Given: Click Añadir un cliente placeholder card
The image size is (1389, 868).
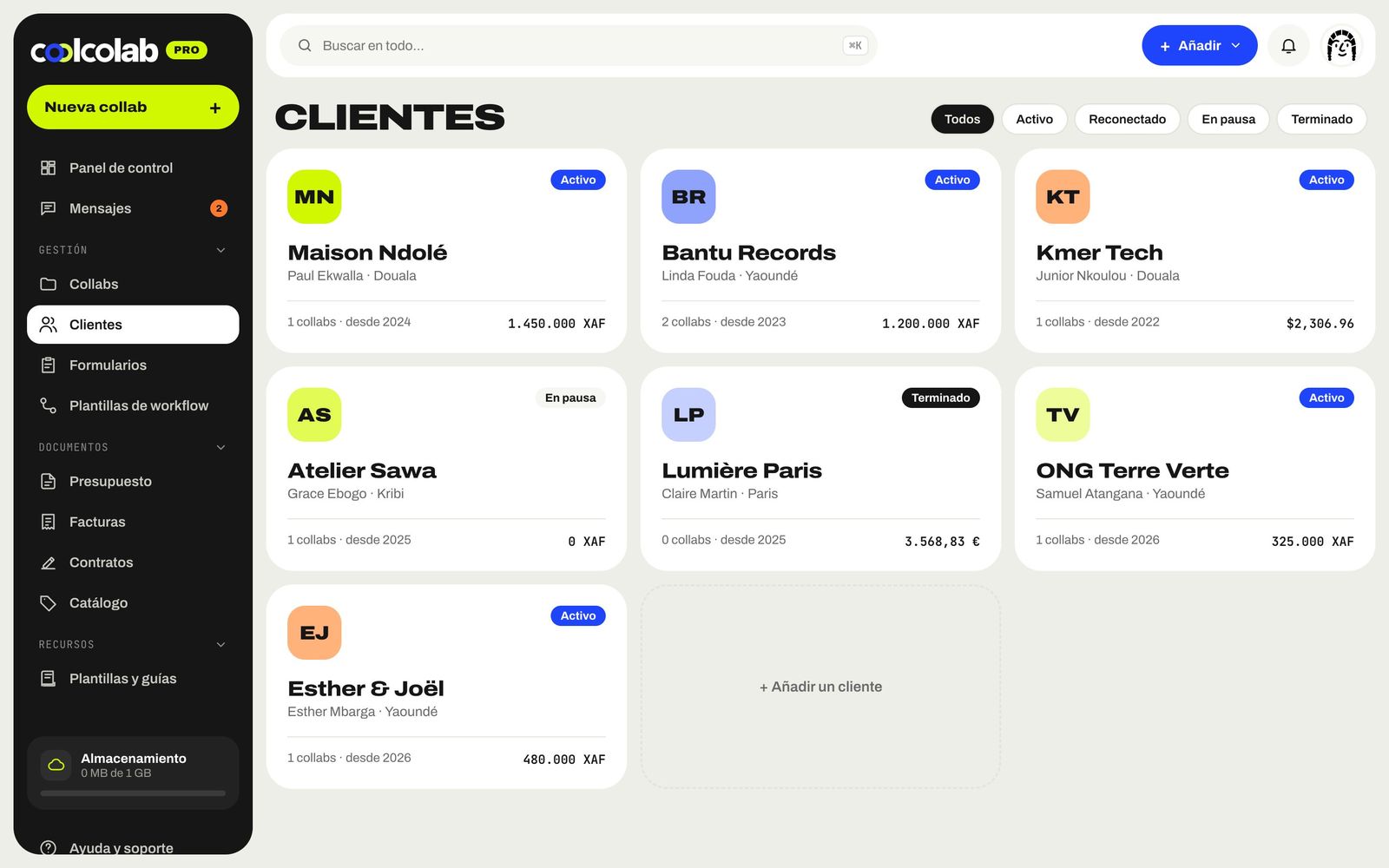Looking at the screenshot, I should click(820, 687).
